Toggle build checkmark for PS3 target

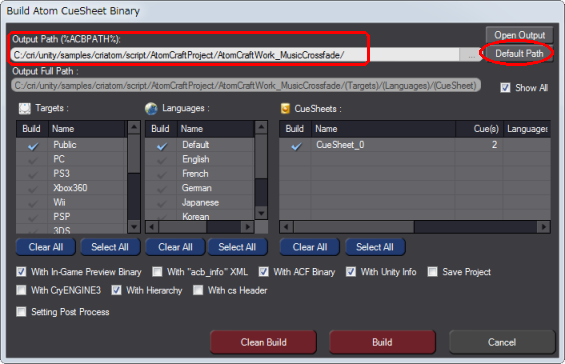(x=33, y=174)
